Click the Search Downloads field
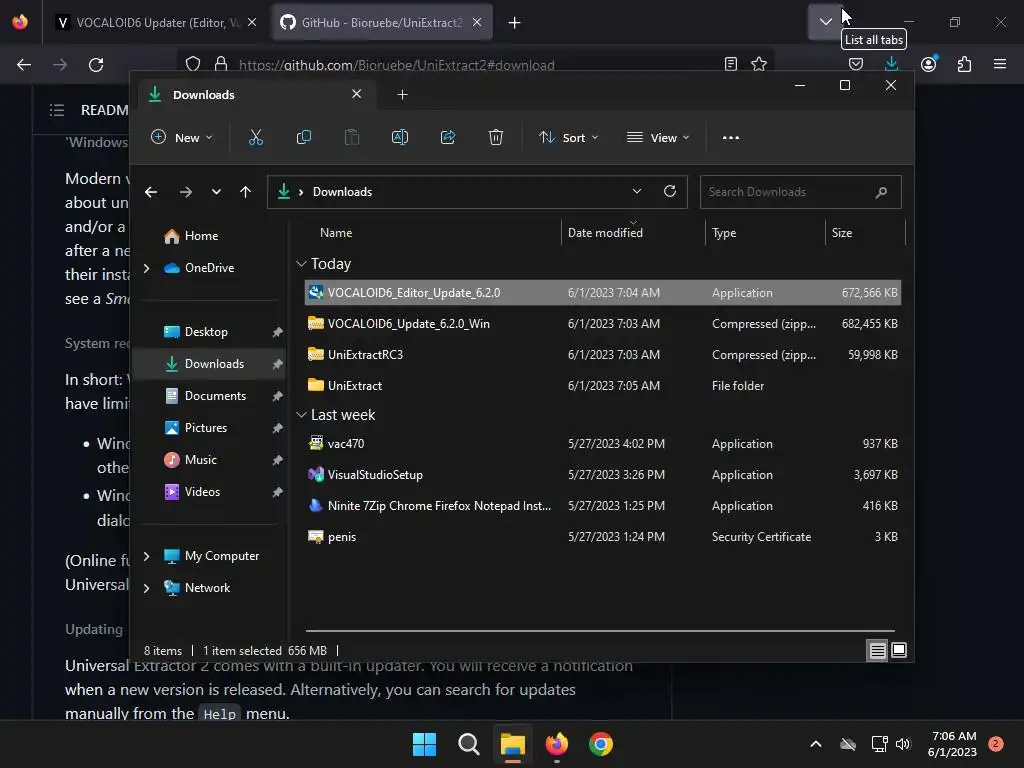Image resolution: width=1024 pixels, height=768 pixels. 800,192
